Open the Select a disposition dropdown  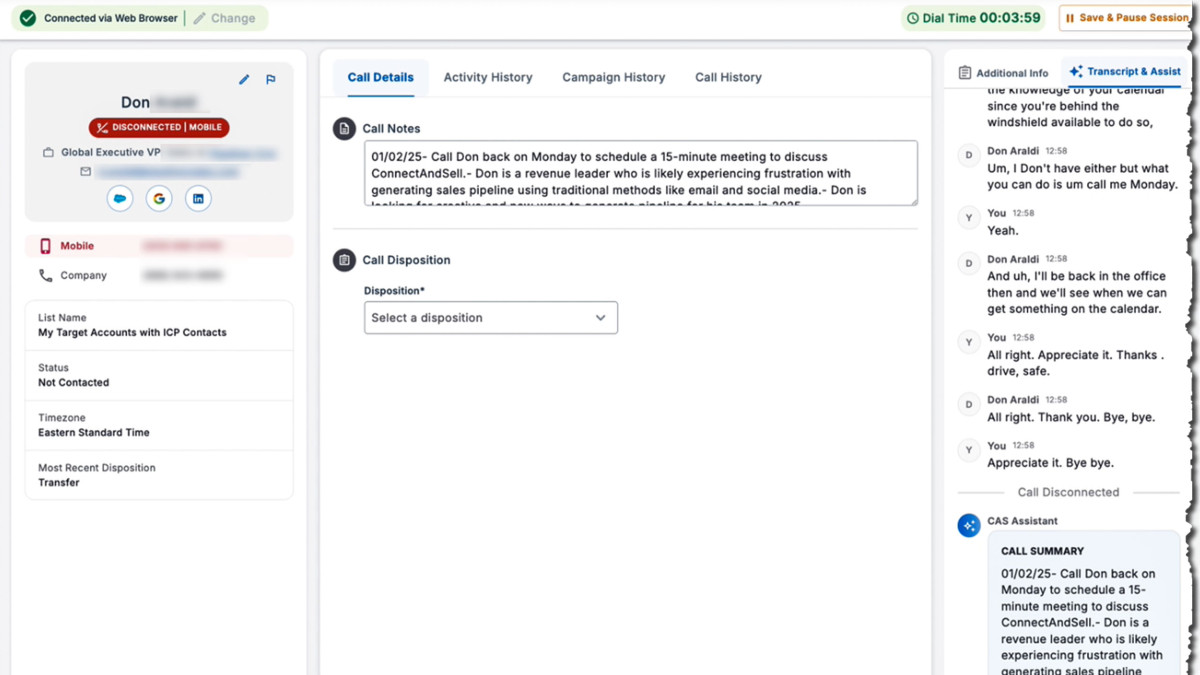(490, 318)
